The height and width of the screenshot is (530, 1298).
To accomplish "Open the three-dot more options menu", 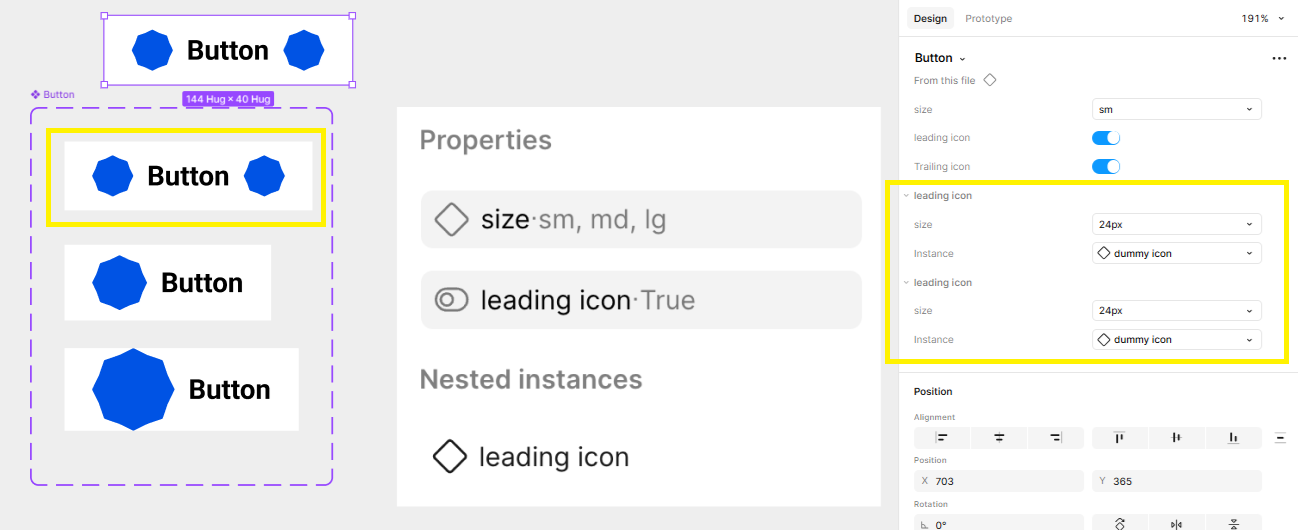I will (1278, 59).
